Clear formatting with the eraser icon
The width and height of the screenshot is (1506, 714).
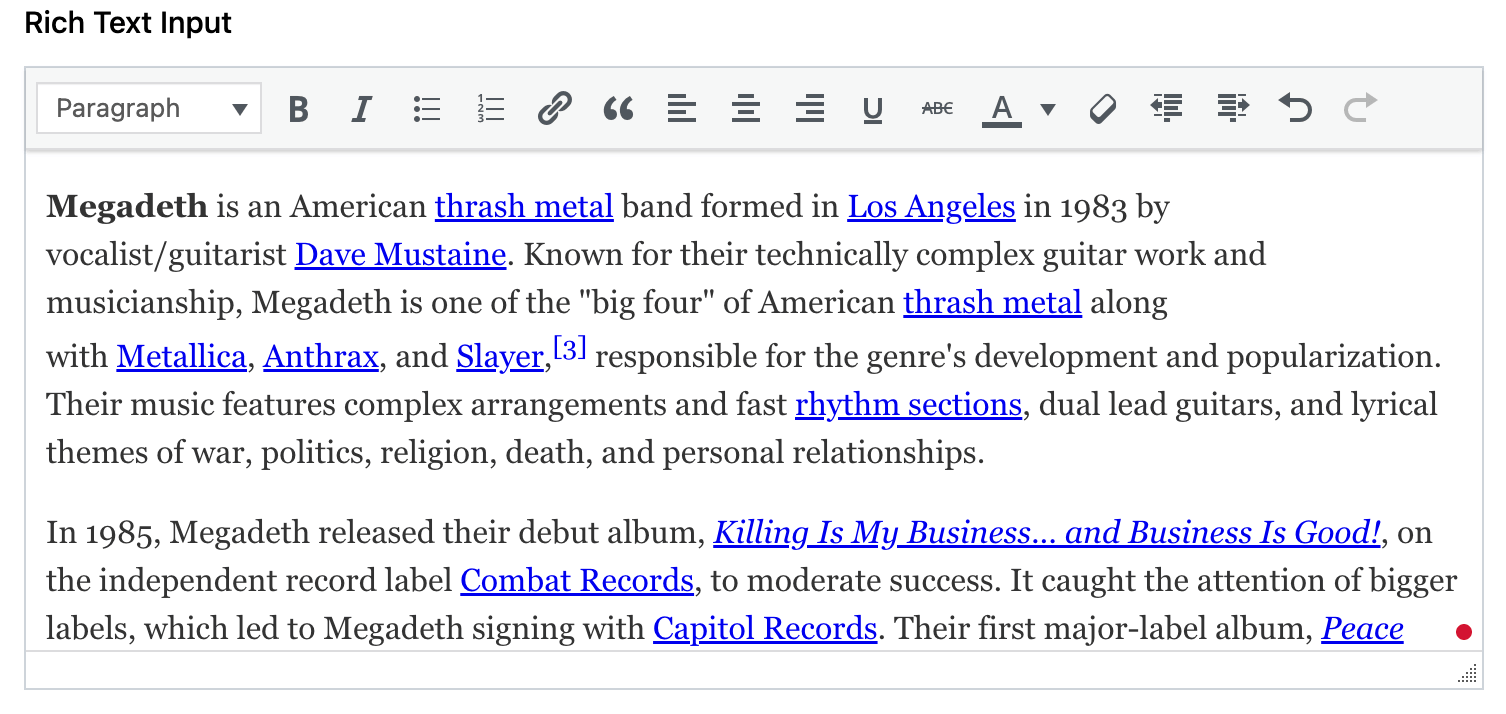(x=1103, y=108)
